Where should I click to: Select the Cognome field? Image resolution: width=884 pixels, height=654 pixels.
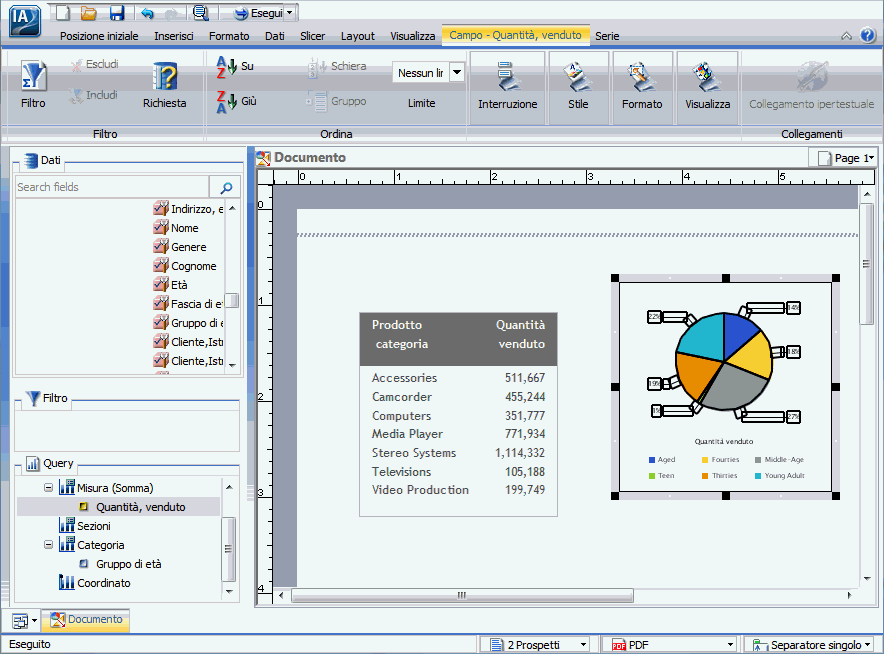pyautogui.click(x=193, y=266)
